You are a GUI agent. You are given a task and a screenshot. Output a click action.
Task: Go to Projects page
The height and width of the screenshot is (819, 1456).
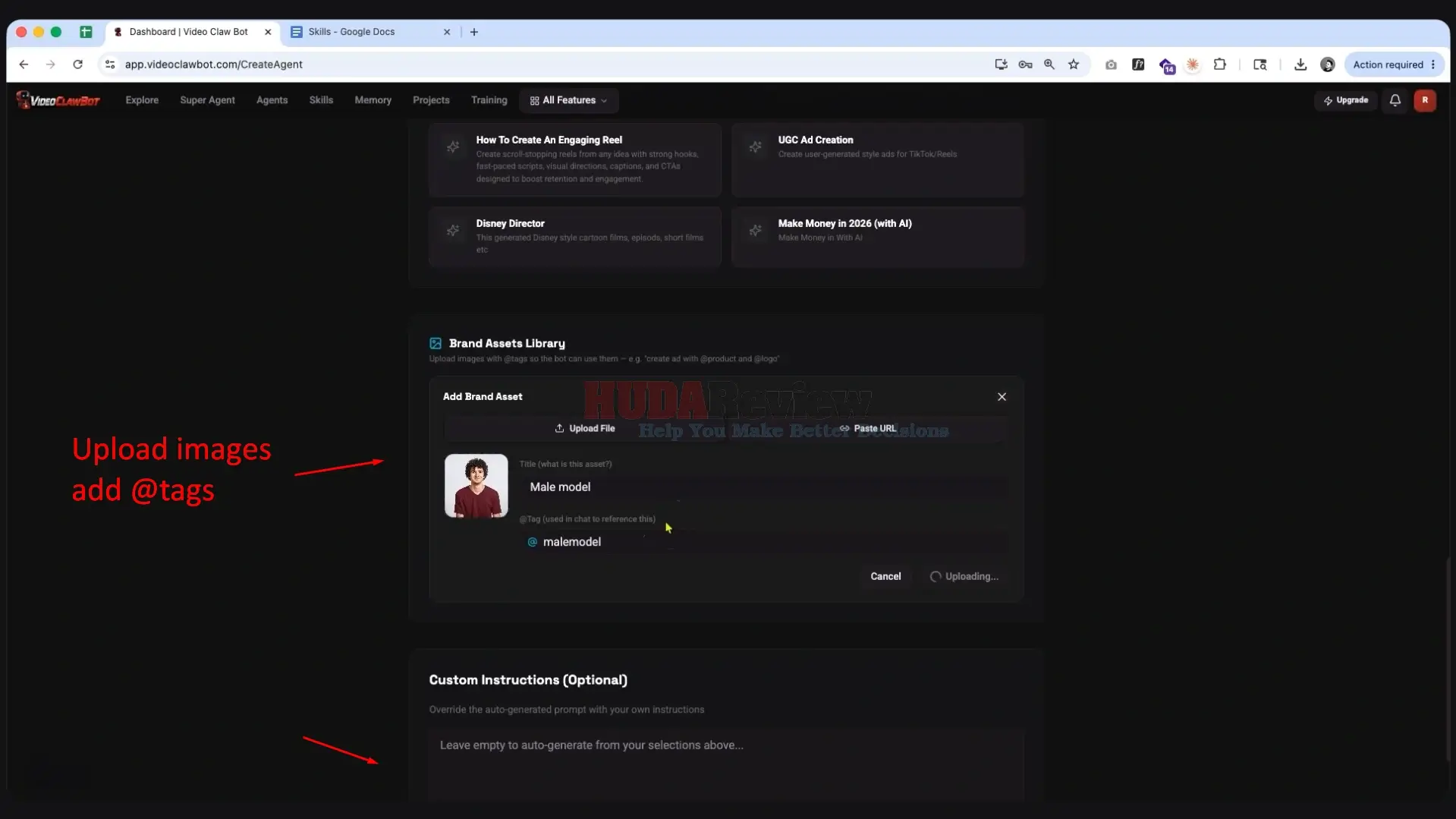431,100
